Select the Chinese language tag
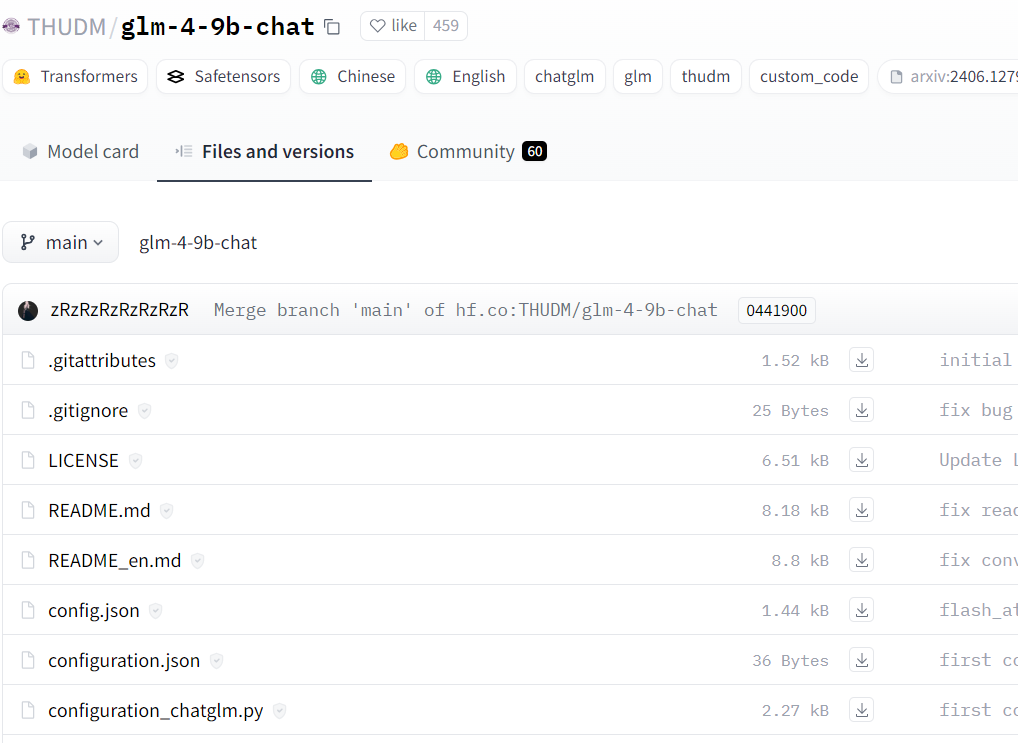 (353, 77)
